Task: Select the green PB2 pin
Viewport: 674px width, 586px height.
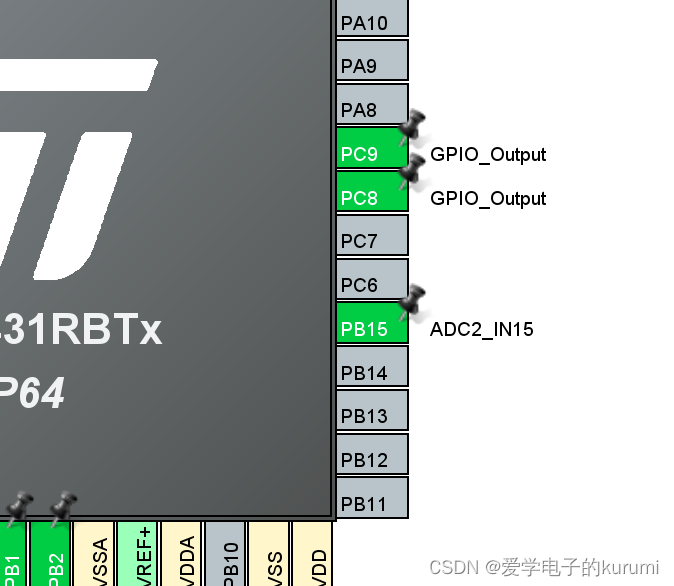Action: 50,554
